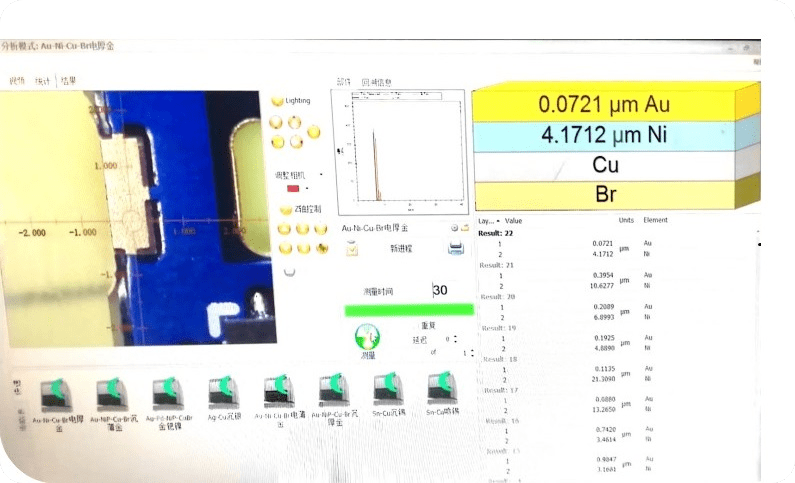
Task: Toggle top-left bulb under 轴控制 axis control
Action: [284, 229]
